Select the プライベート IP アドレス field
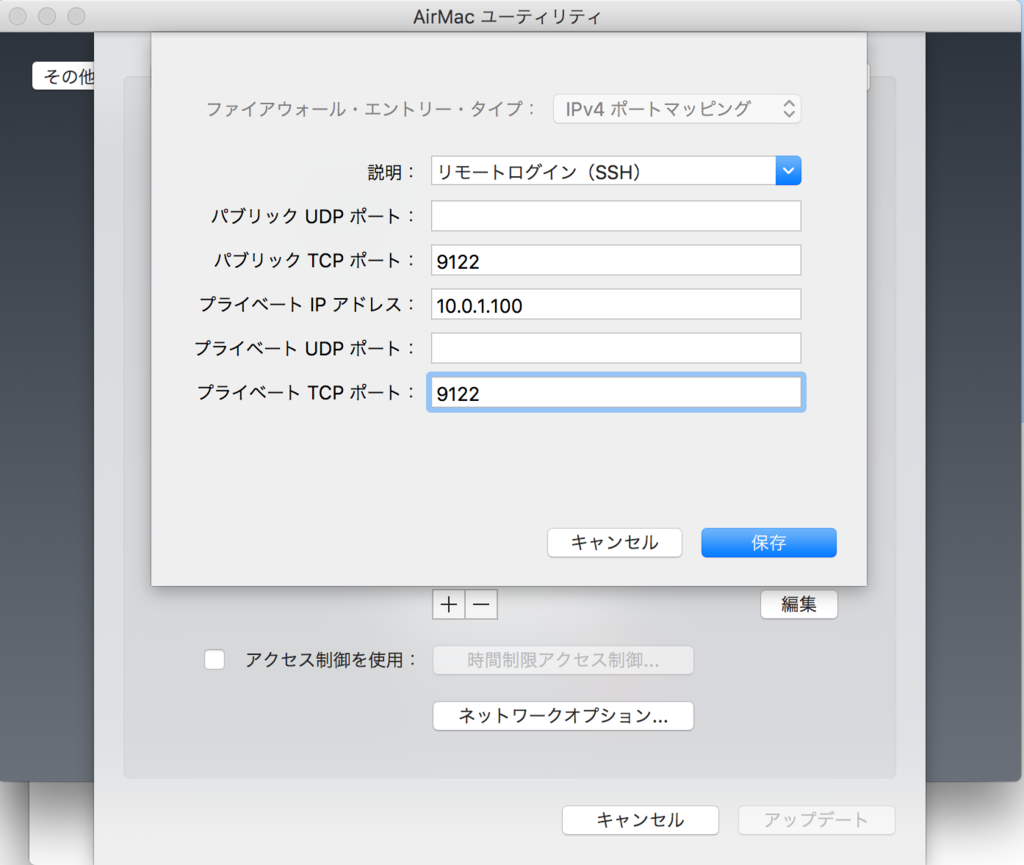Viewport: 1024px width, 865px height. 616,304
